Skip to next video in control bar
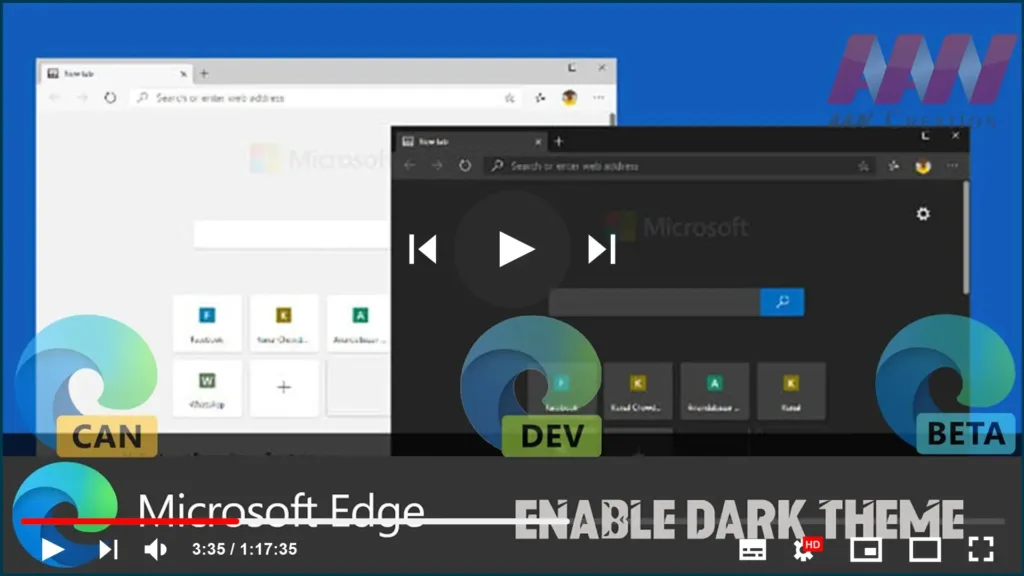 coord(108,549)
